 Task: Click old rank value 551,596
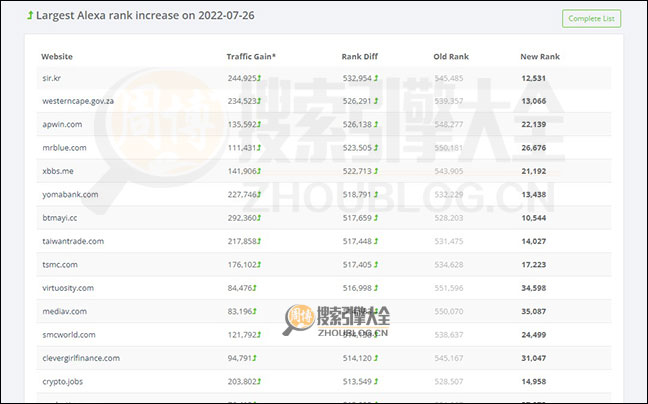pyautogui.click(x=449, y=288)
